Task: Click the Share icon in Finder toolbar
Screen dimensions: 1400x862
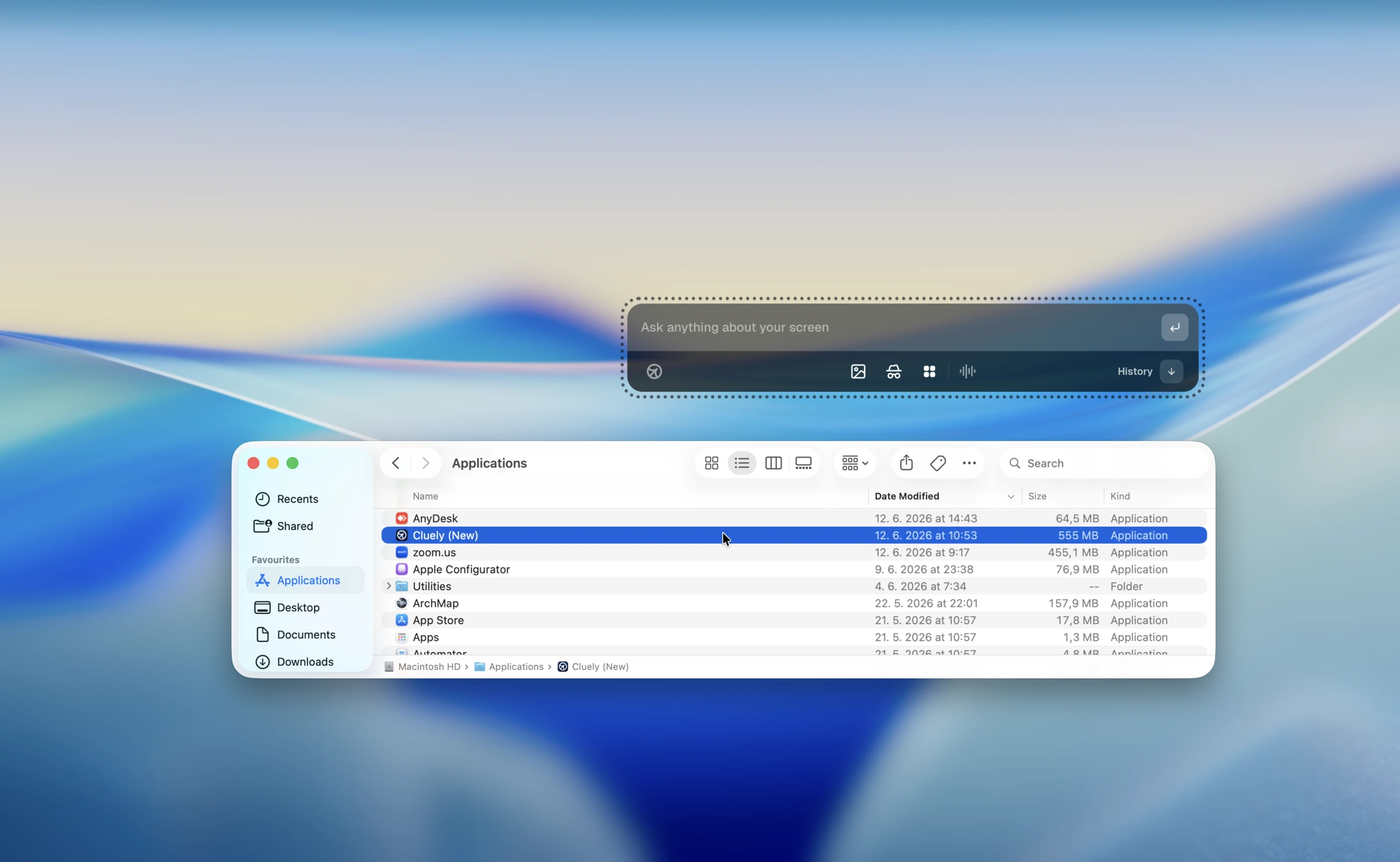Action: [906, 463]
